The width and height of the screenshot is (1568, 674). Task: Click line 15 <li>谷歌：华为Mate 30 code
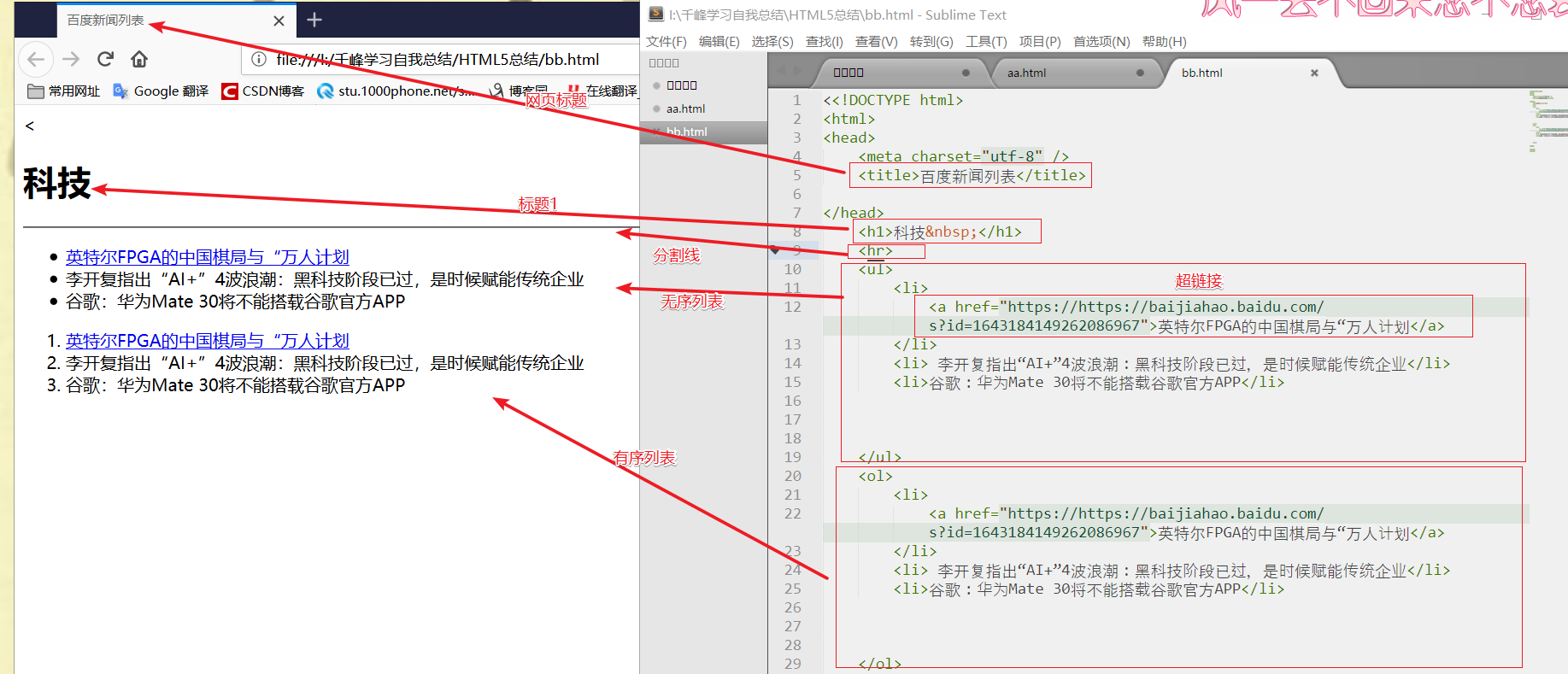tap(1089, 382)
